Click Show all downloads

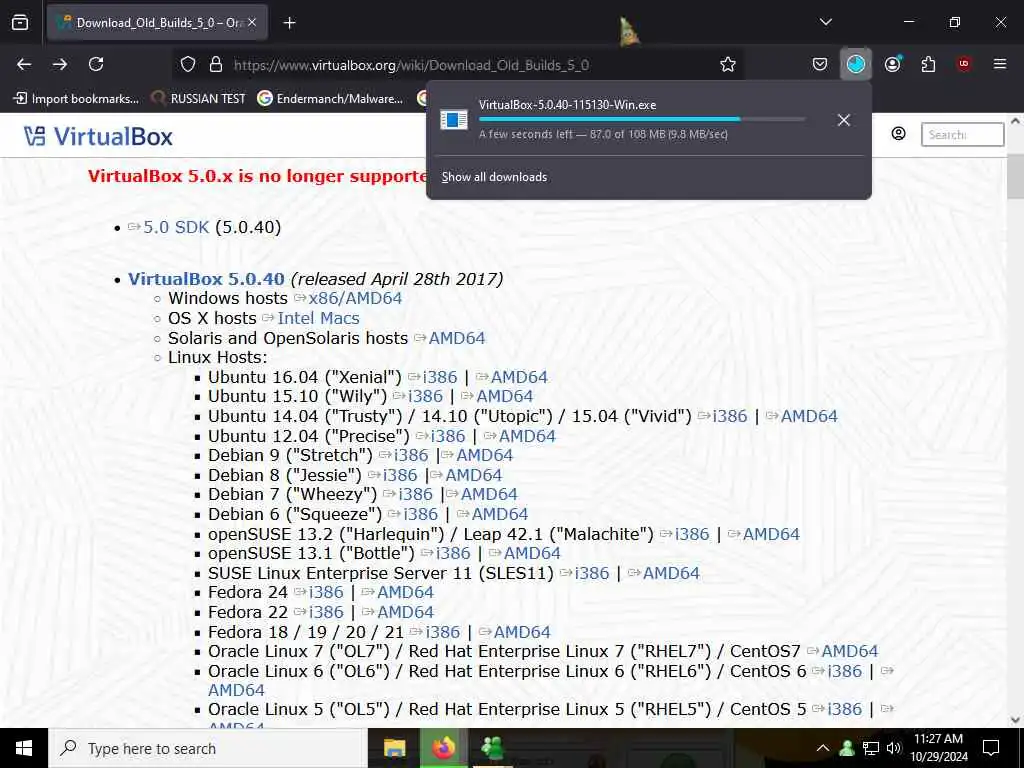pos(494,177)
